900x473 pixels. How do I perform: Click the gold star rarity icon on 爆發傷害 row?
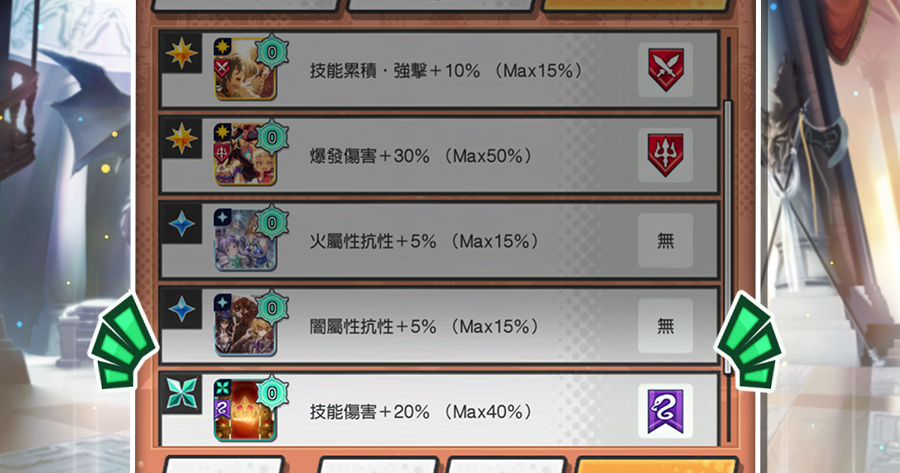click(181, 139)
